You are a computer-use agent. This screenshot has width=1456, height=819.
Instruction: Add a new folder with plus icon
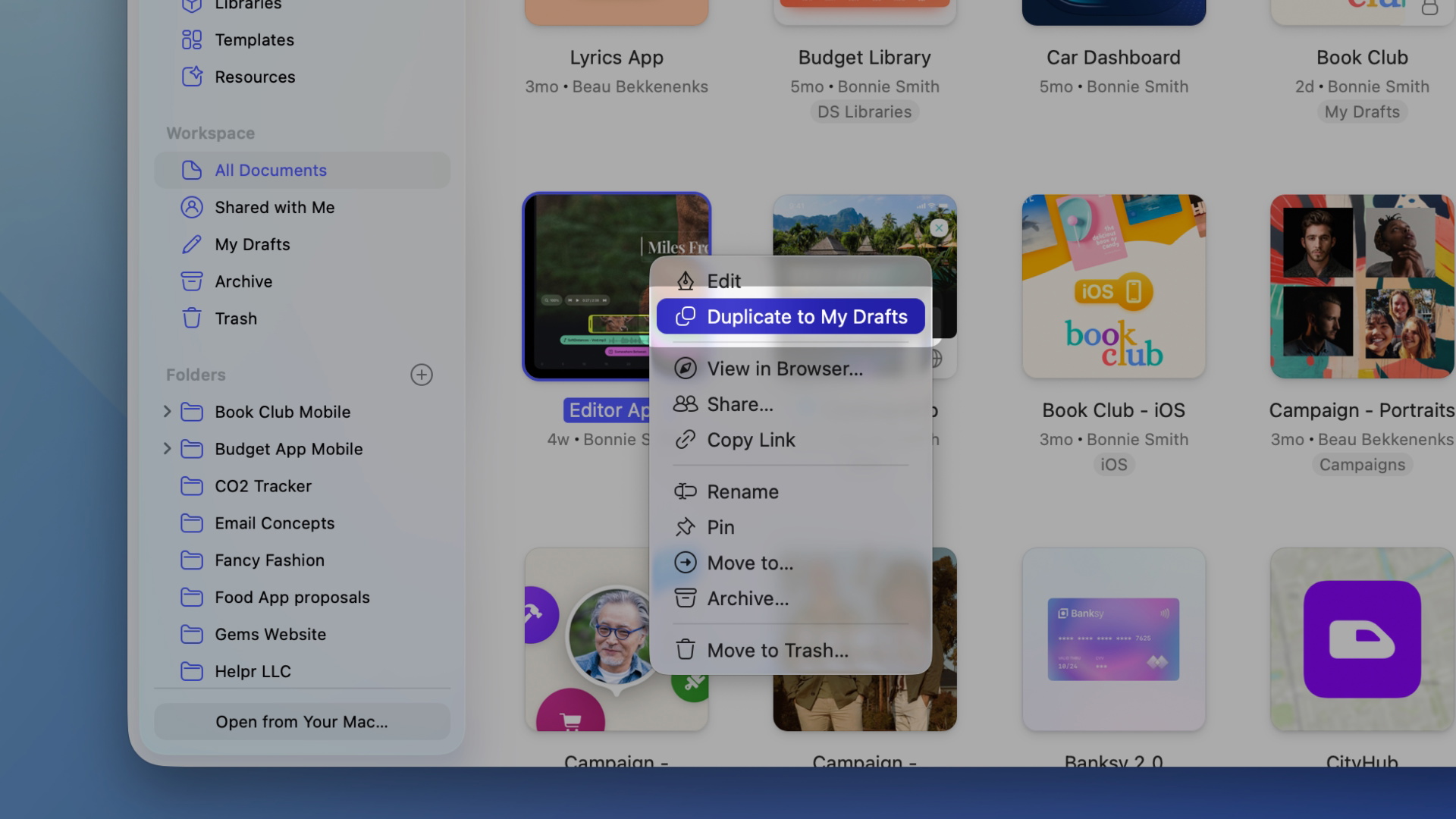[422, 375]
